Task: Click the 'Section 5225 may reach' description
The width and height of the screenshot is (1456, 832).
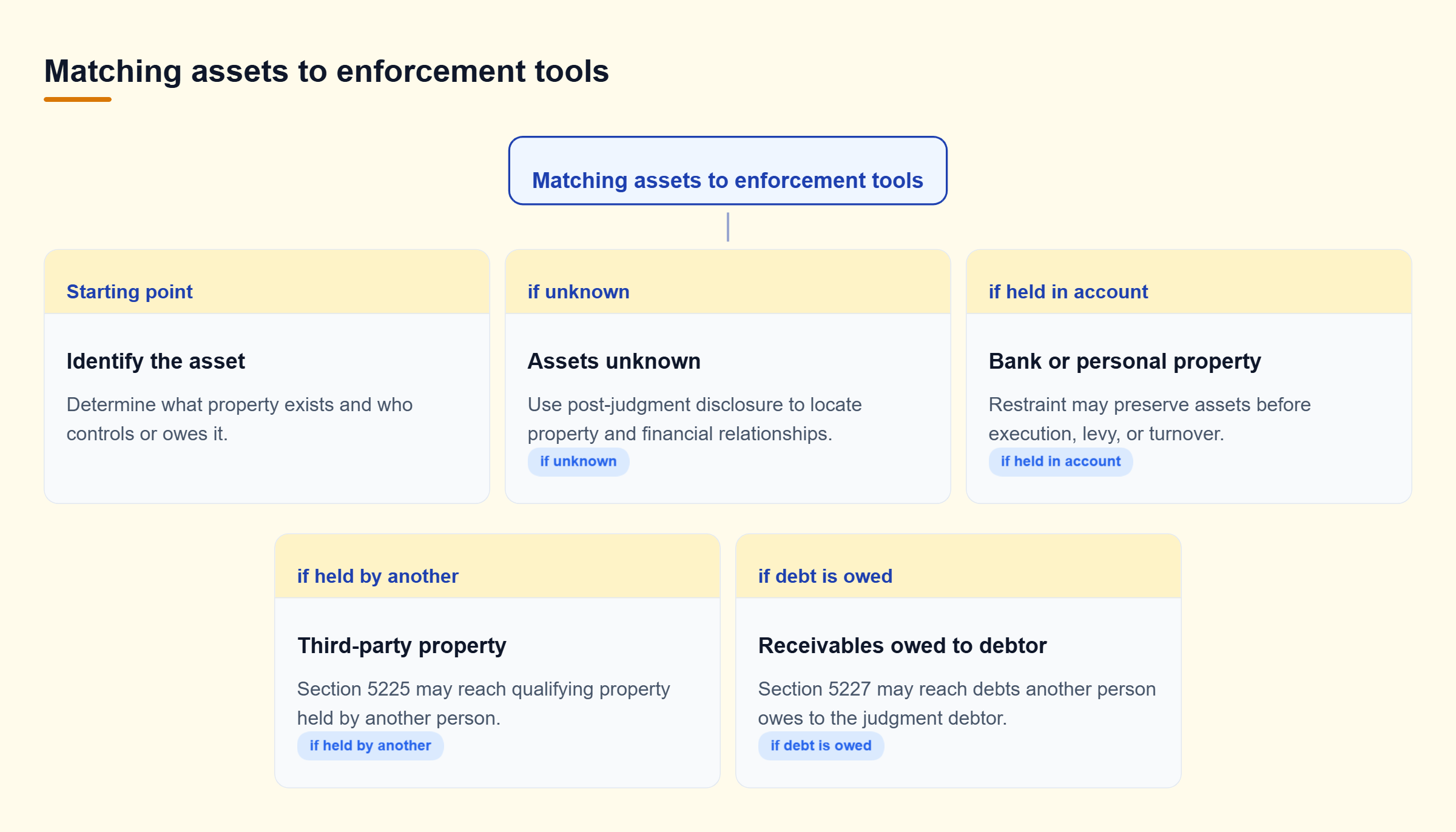Action: pos(484,703)
